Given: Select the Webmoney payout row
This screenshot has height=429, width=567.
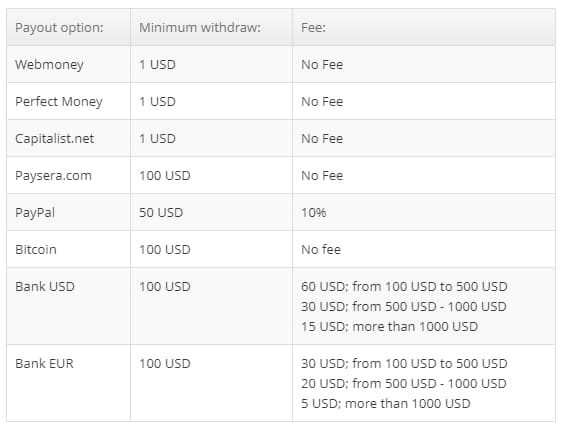Looking at the screenshot, I should pyautogui.click(x=281, y=64).
